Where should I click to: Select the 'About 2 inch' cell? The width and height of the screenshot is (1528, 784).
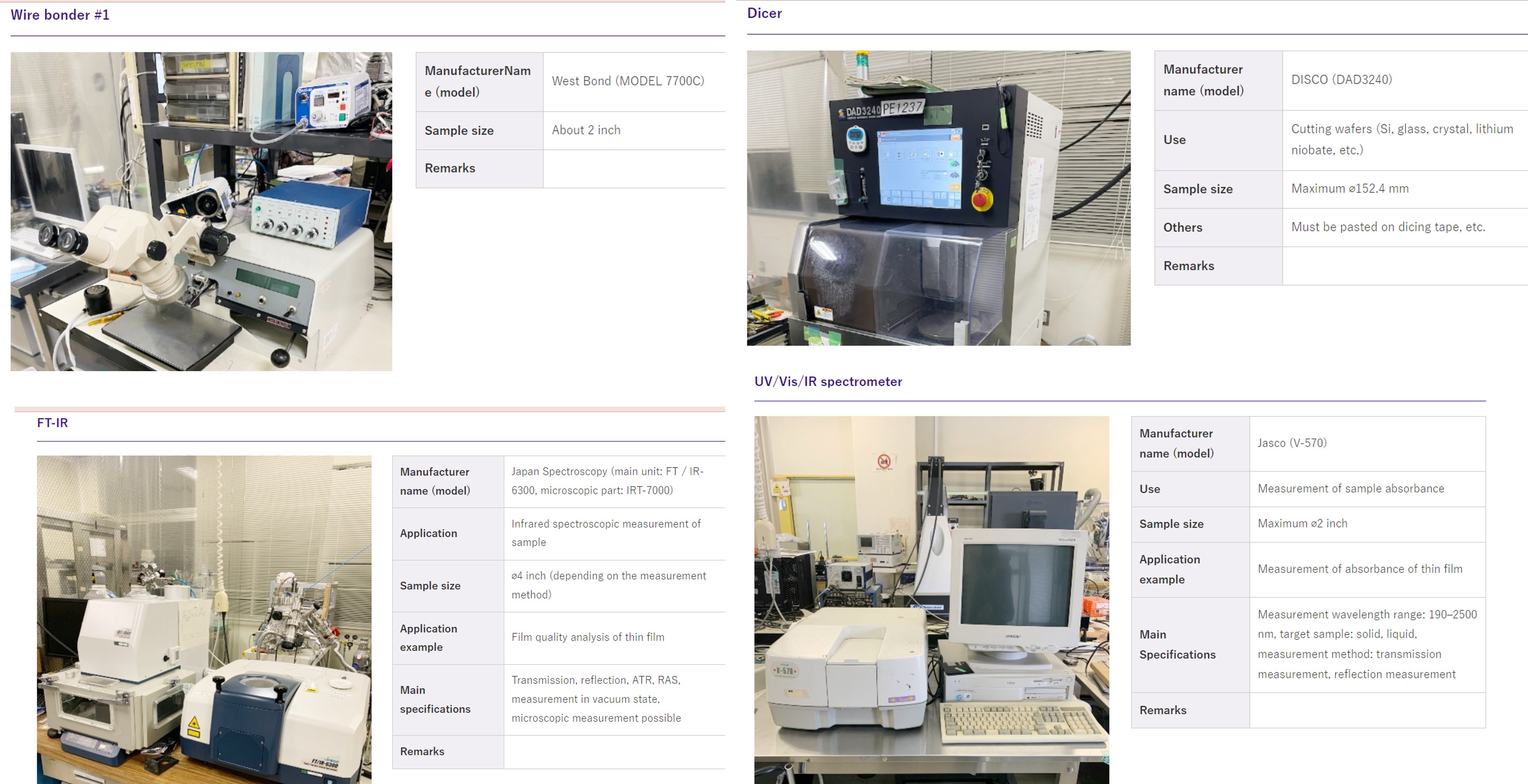[x=633, y=130]
